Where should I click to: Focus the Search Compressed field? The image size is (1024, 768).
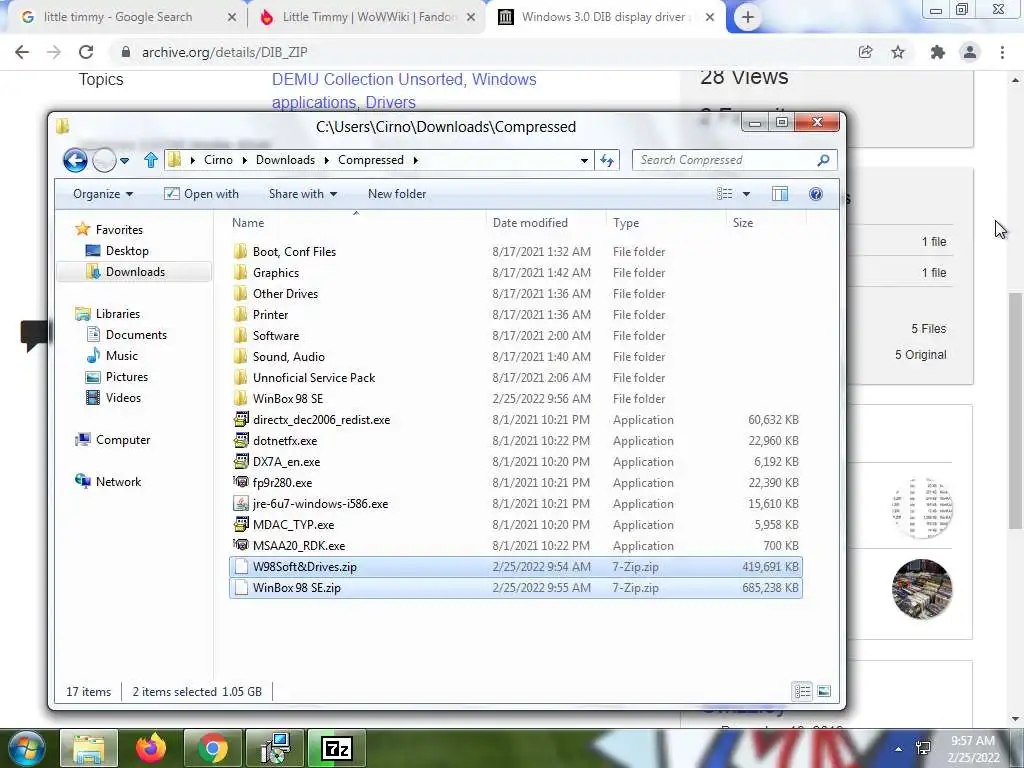point(734,160)
